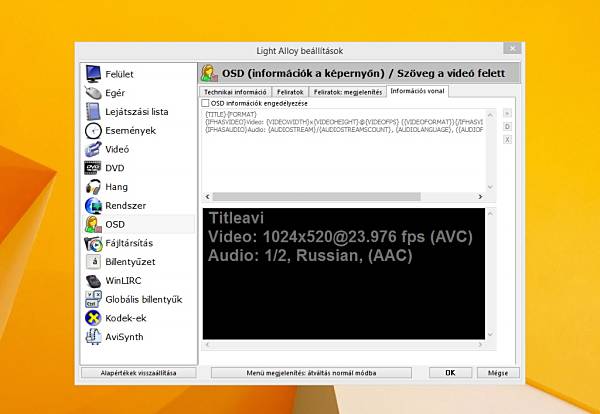Select the Hang headphones icon
The height and width of the screenshot is (414, 600).
point(93,187)
